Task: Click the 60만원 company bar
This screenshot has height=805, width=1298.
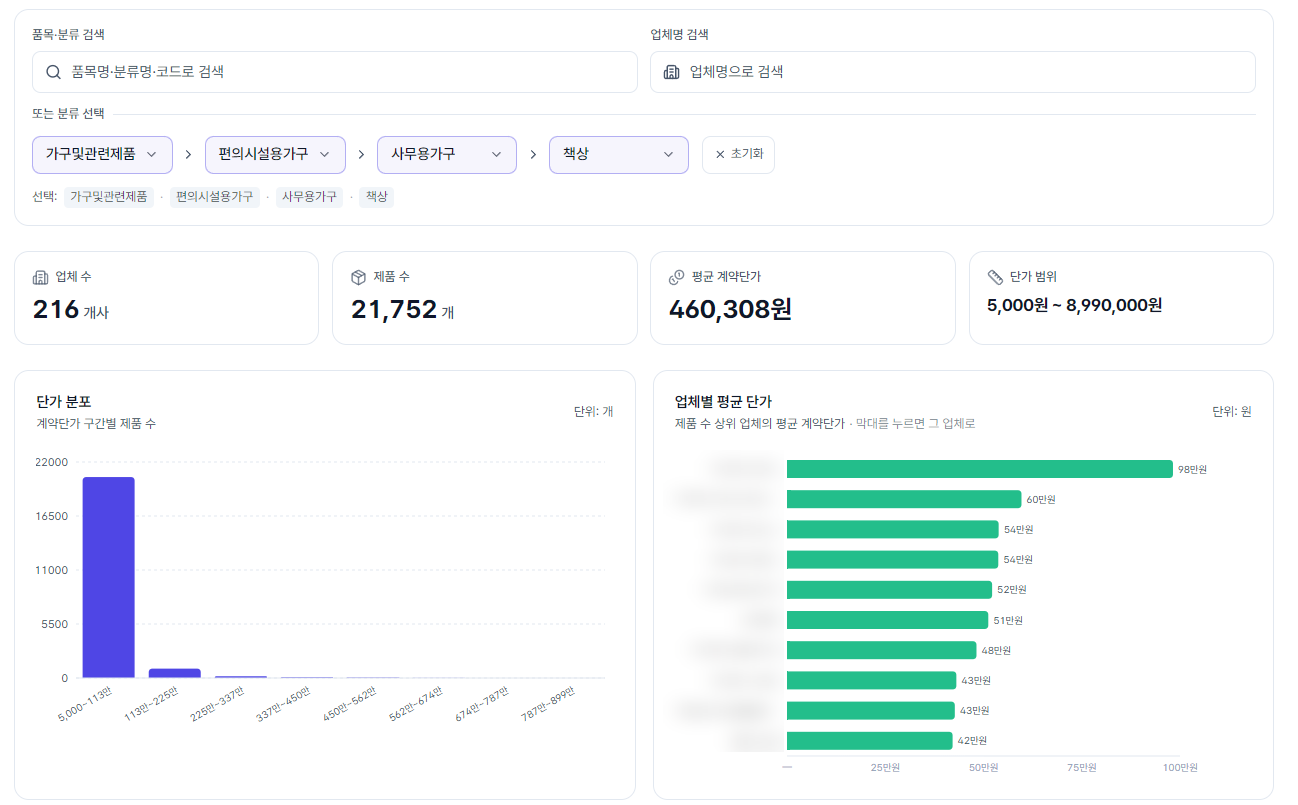Action: [904, 499]
